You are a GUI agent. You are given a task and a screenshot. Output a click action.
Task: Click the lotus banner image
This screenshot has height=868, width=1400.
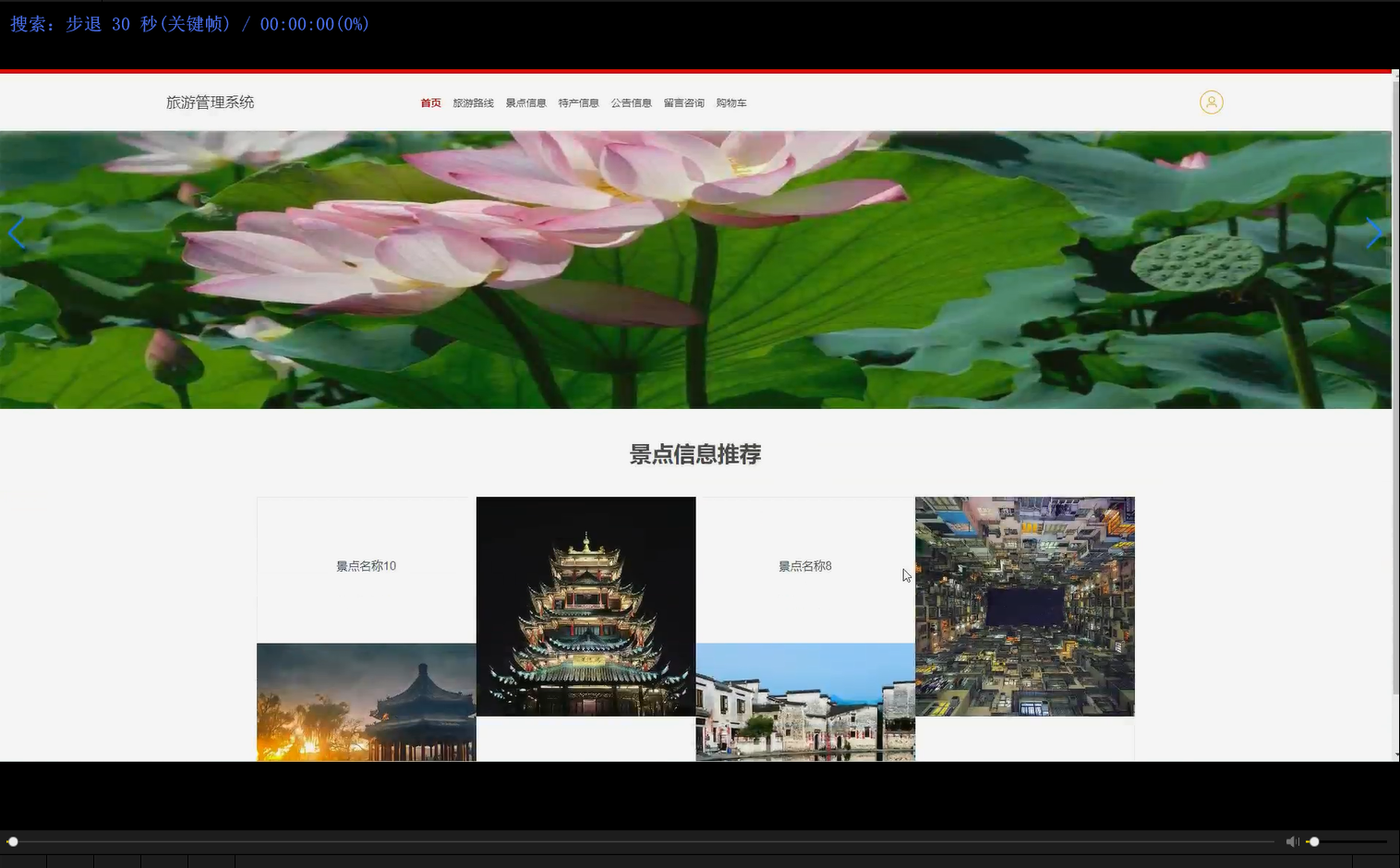click(x=695, y=268)
